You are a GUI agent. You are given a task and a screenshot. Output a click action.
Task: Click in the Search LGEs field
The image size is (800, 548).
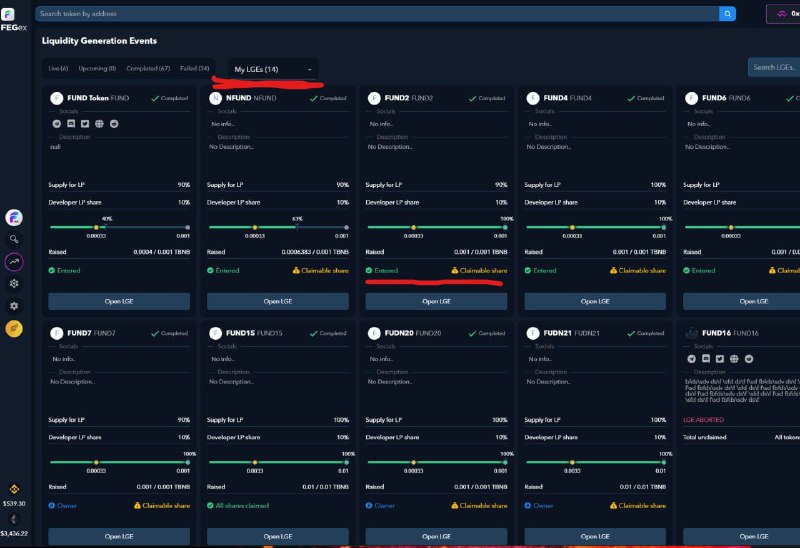[774, 67]
